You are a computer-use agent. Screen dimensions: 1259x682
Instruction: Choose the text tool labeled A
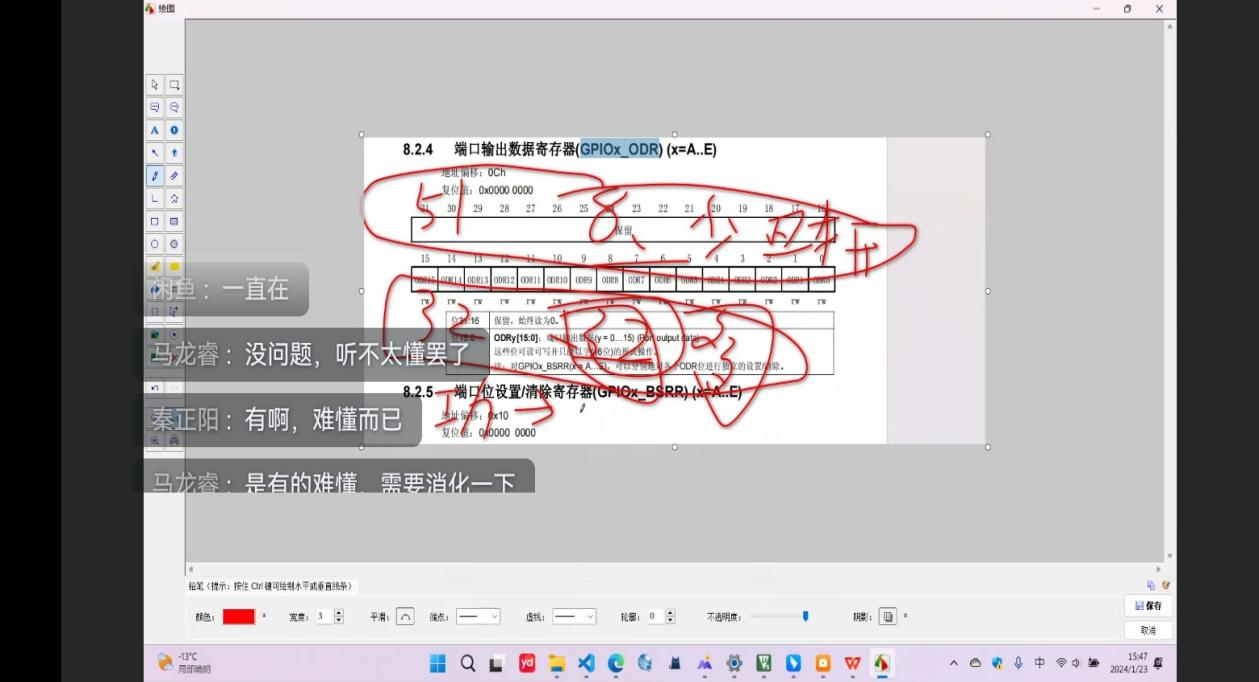point(155,130)
